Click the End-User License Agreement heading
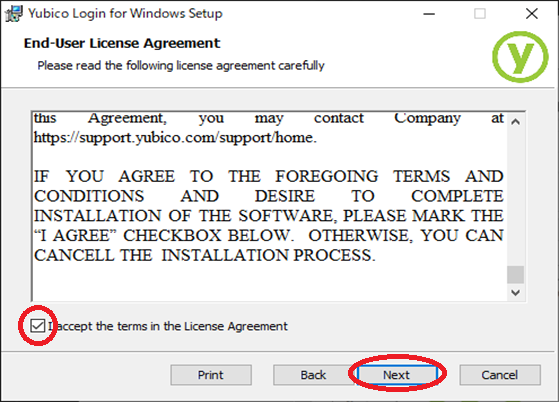559x402 pixels. tap(122, 43)
